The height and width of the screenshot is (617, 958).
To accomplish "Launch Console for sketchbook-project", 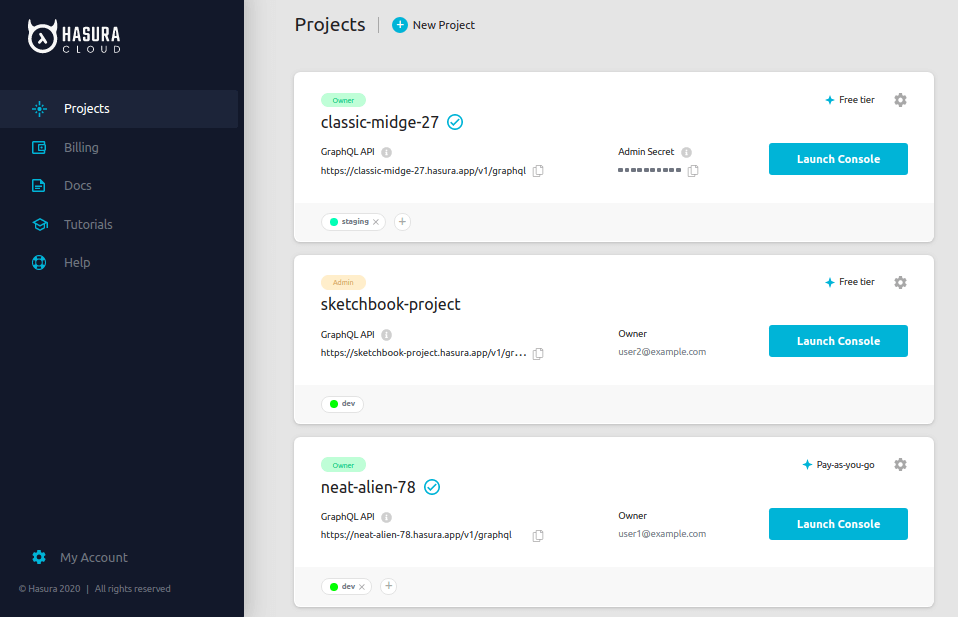I will point(838,340).
